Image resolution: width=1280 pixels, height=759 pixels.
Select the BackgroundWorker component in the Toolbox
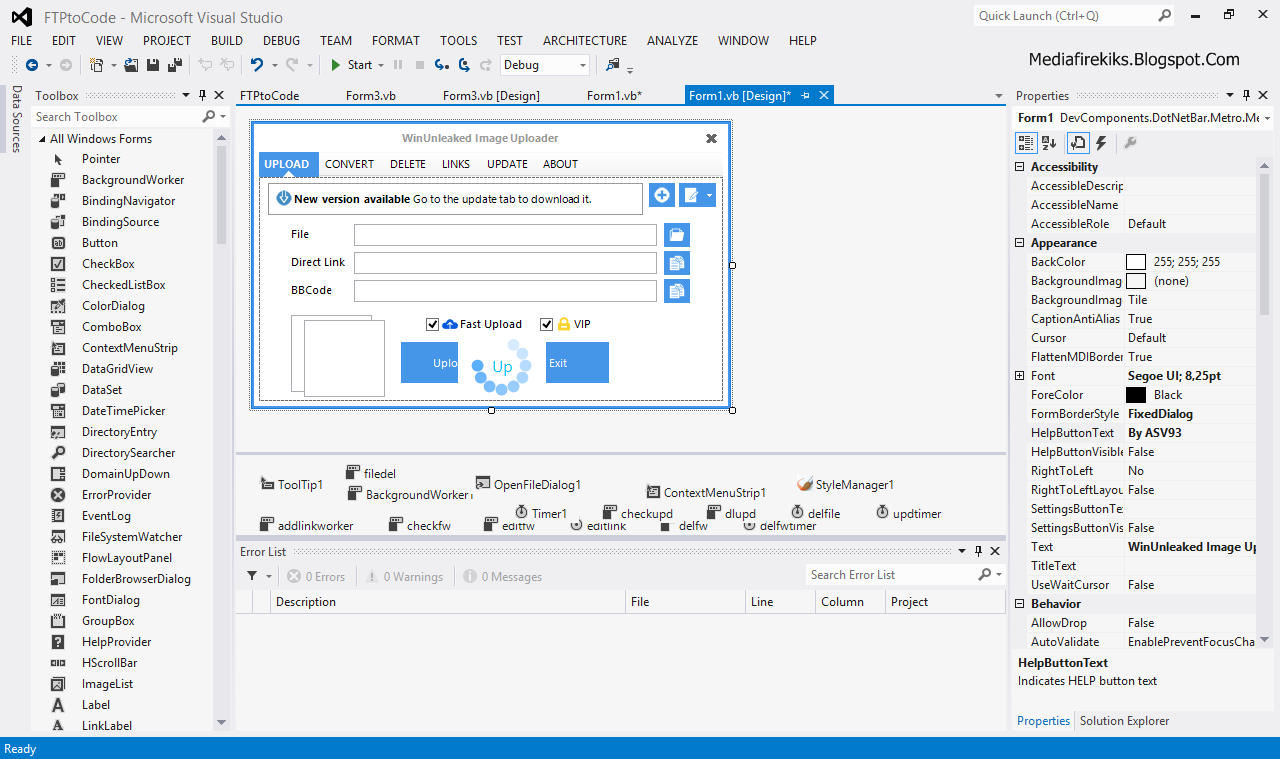[132, 179]
